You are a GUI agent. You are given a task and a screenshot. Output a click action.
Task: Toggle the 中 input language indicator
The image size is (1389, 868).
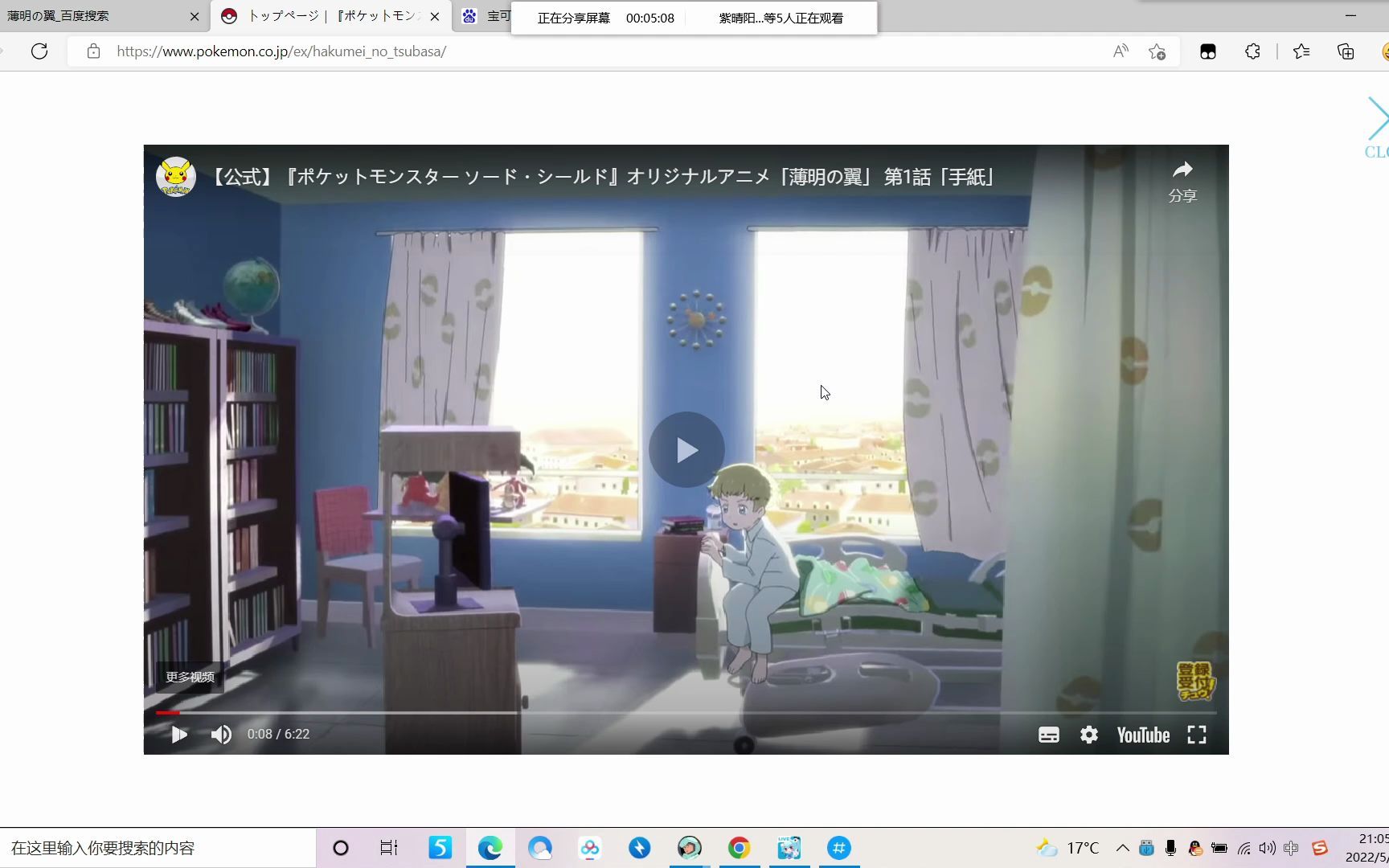[x=1292, y=848]
